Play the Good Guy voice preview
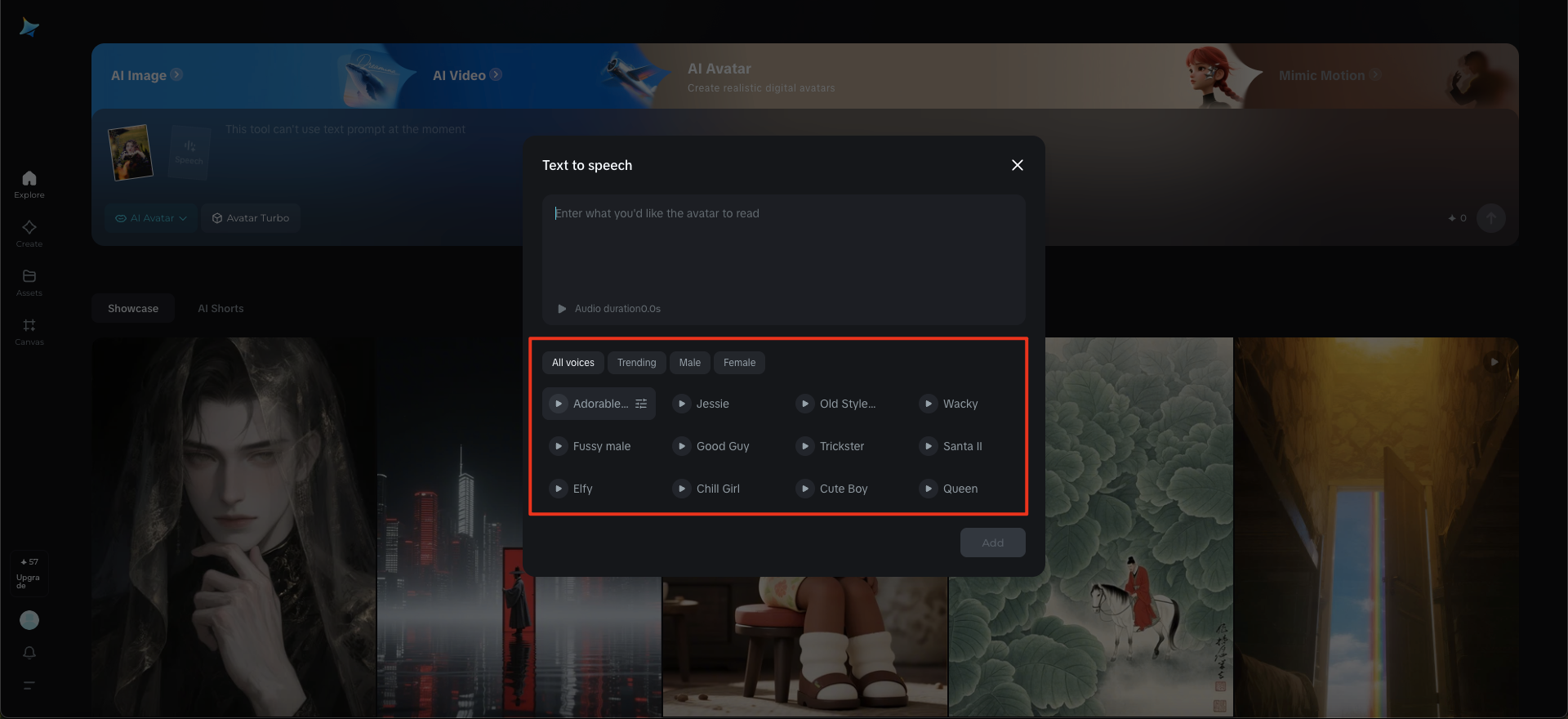The image size is (1568, 719). point(682,446)
